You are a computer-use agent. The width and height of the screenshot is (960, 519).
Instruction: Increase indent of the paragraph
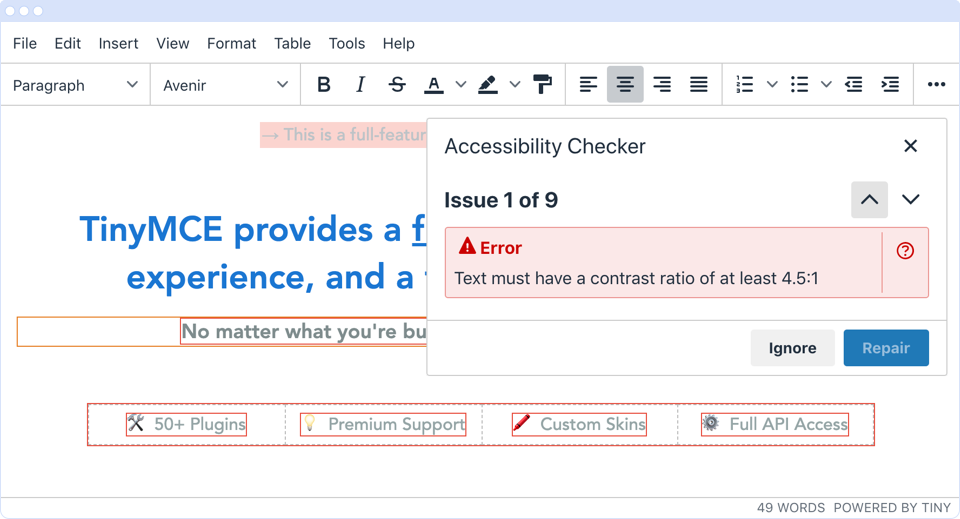pyautogui.click(x=890, y=84)
